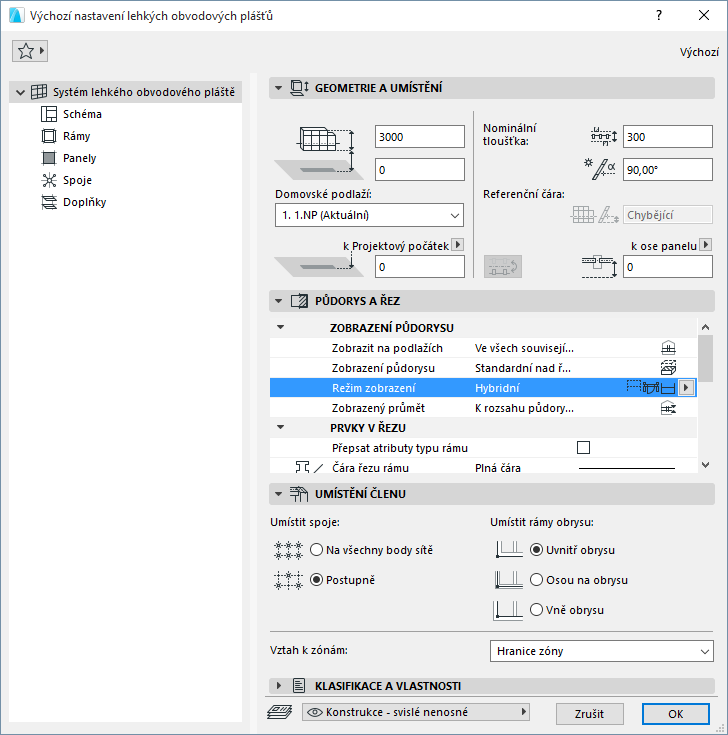Click the angle field 90,00°
Image resolution: width=728 pixels, height=735 pixels.
(668, 170)
